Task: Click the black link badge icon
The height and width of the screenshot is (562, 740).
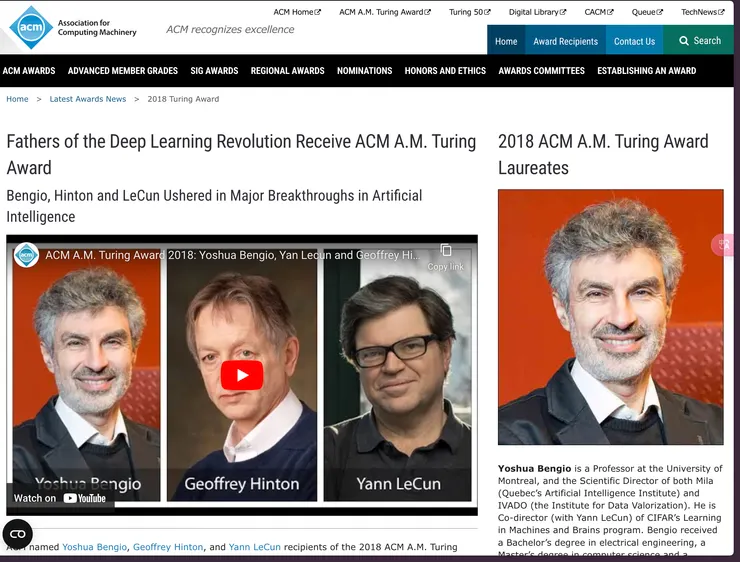Action: [17, 534]
